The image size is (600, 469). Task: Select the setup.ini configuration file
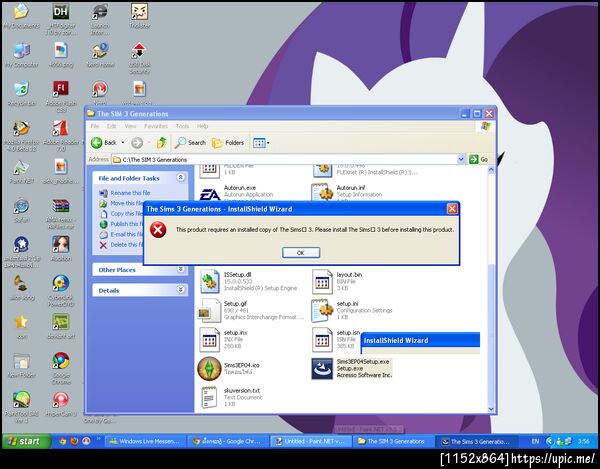tap(352, 311)
